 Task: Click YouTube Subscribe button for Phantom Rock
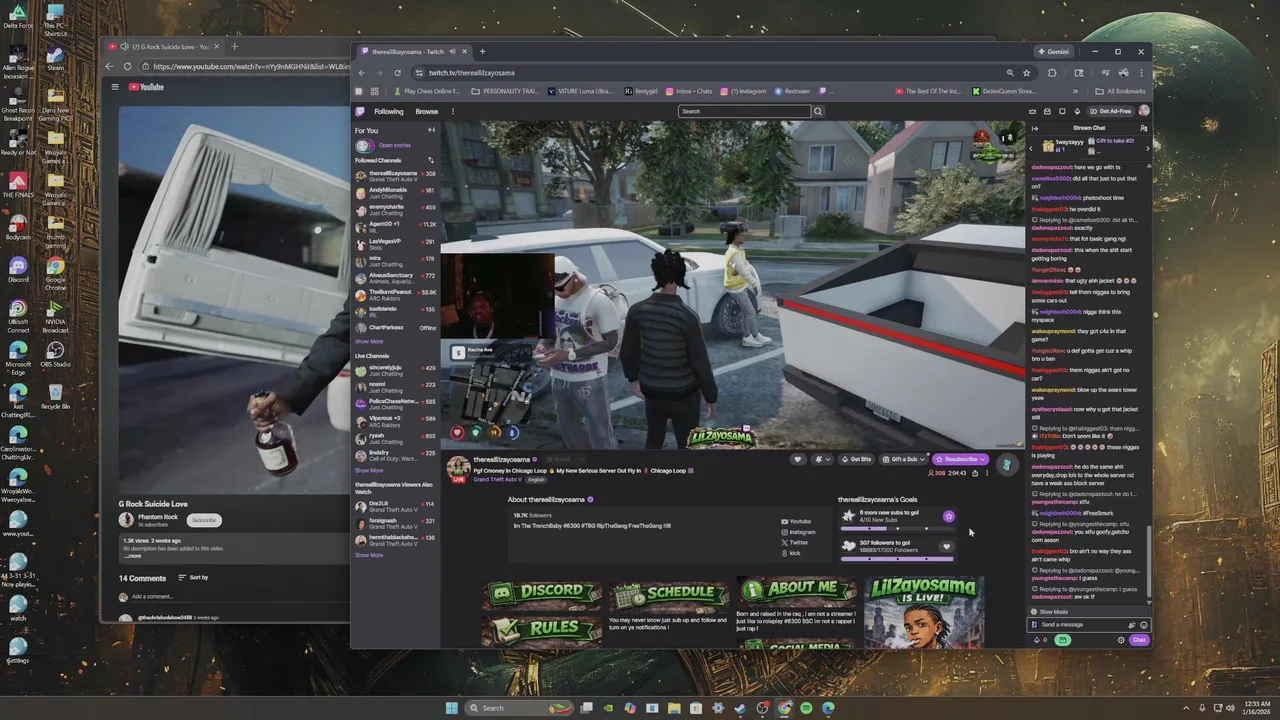click(x=204, y=520)
